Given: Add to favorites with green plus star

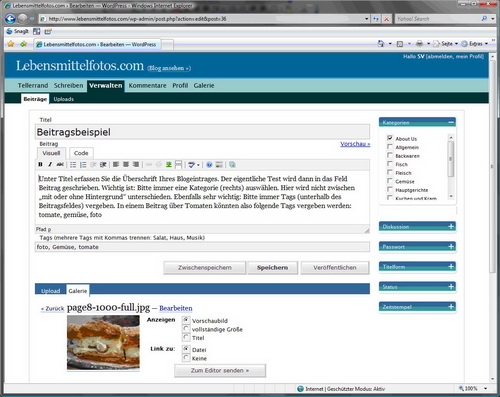Looking at the screenshot, I should [x=23, y=44].
